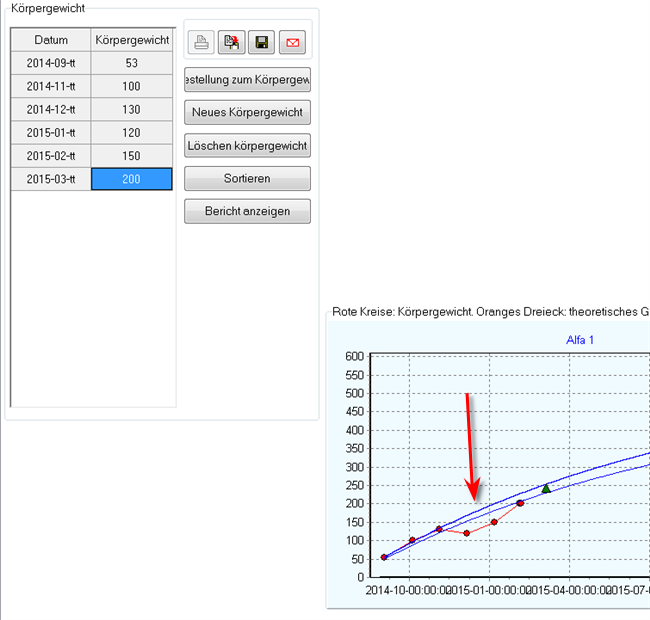Click the red data point at 200 on the chart
This screenshot has width=650, height=620.
pos(520,503)
